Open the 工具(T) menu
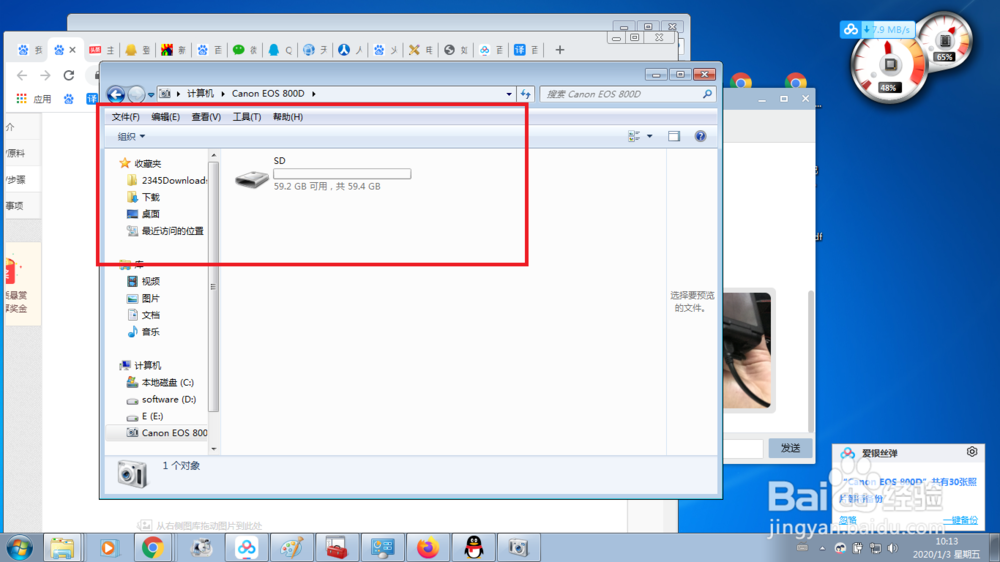This screenshot has height=562, width=1000. coord(246,117)
